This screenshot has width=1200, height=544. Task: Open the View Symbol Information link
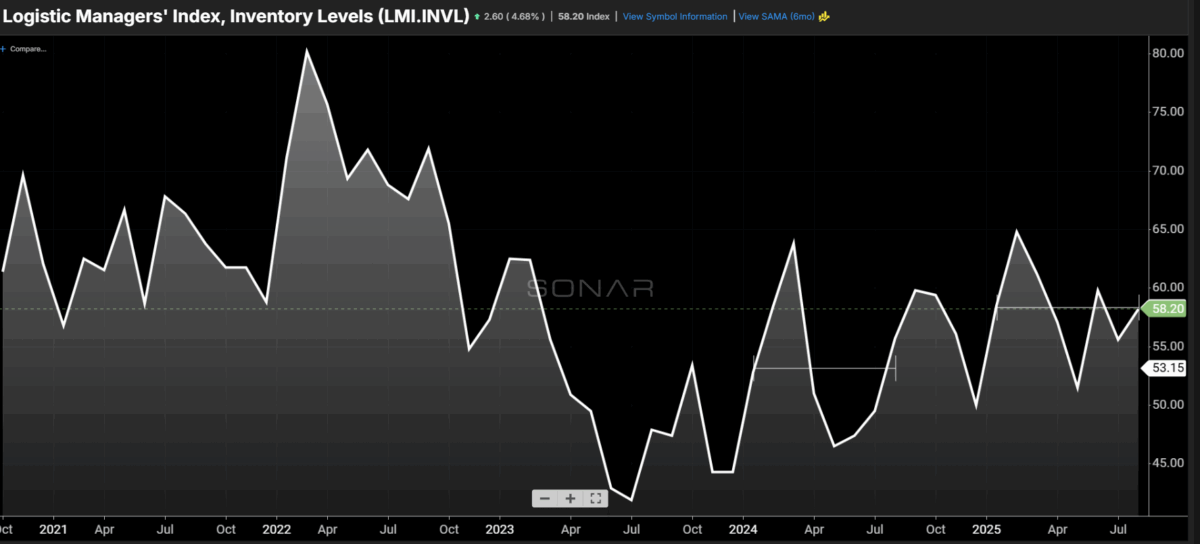(x=675, y=17)
